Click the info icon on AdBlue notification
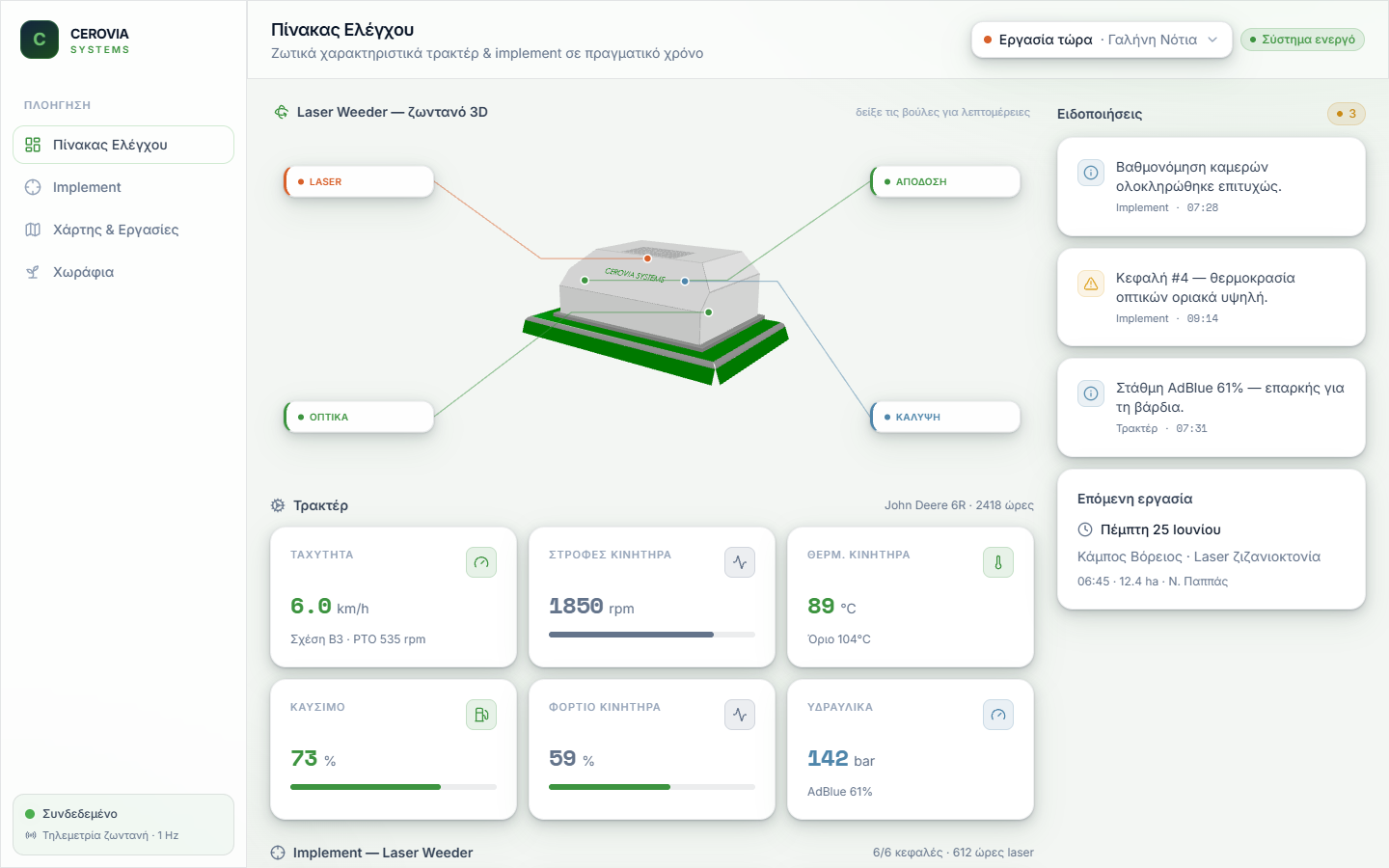This screenshot has width=1389, height=868. (x=1091, y=393)
